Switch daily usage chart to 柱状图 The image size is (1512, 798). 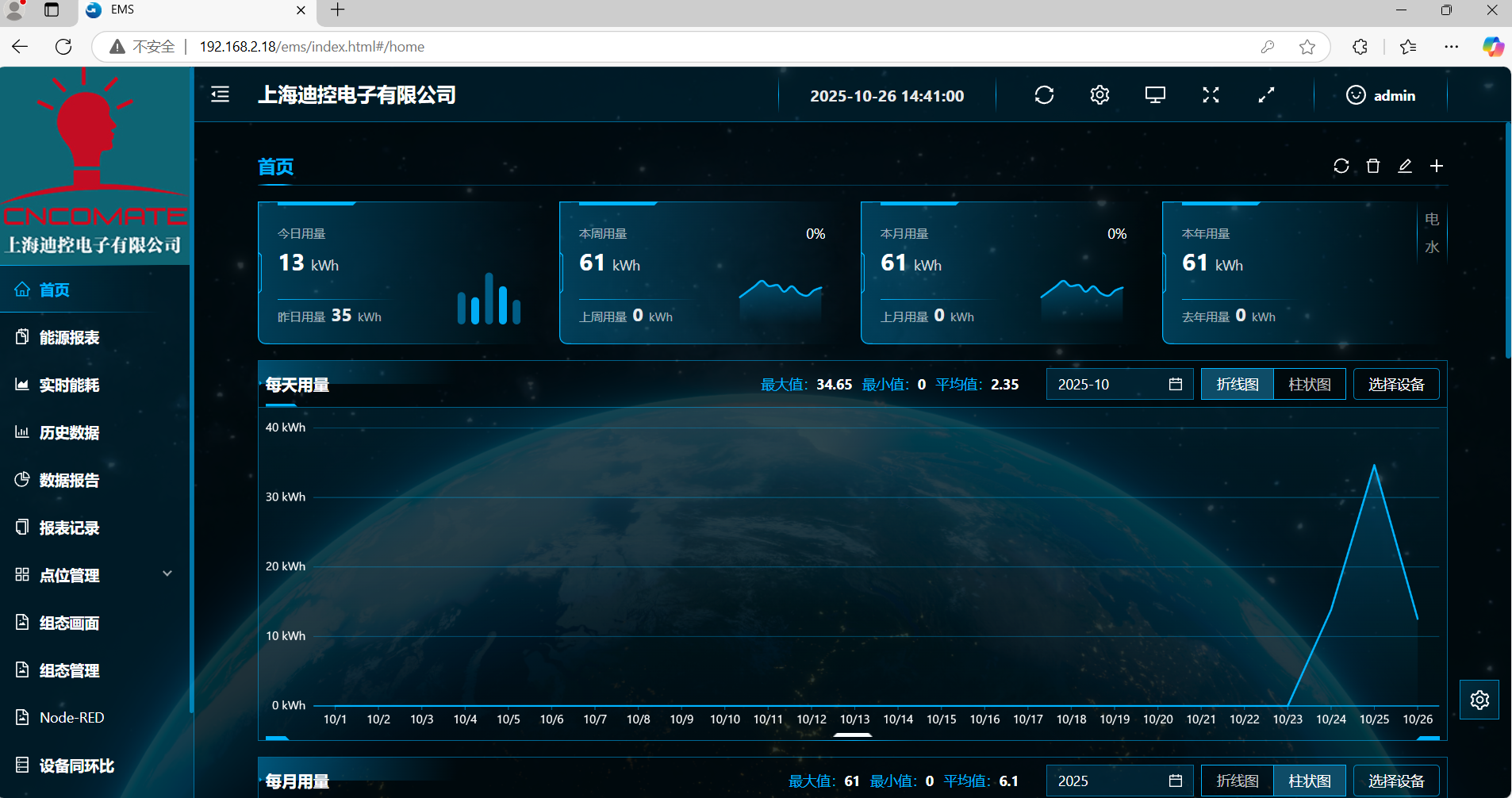(1309, 385)
